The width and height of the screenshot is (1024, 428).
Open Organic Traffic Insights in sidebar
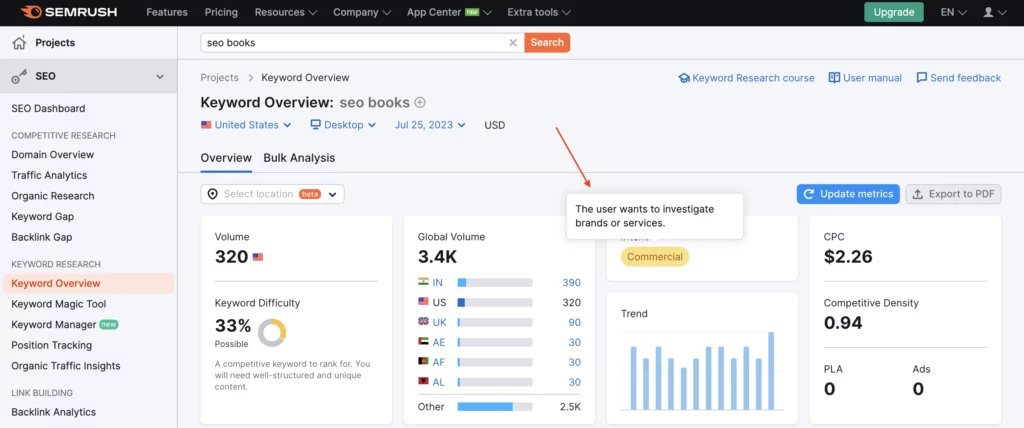pyautogui.click(x=66, y=366)
